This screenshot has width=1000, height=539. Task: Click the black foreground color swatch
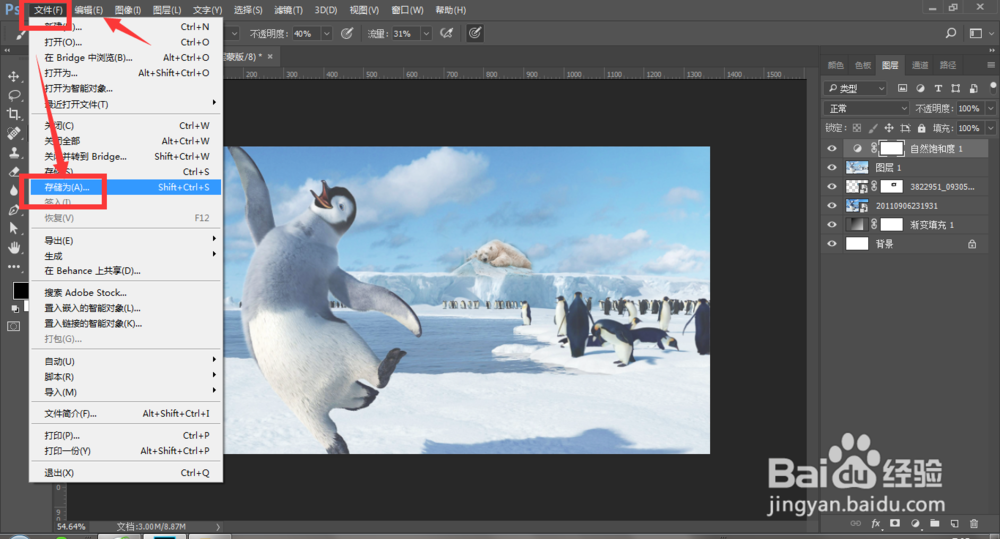click(19, 290)
